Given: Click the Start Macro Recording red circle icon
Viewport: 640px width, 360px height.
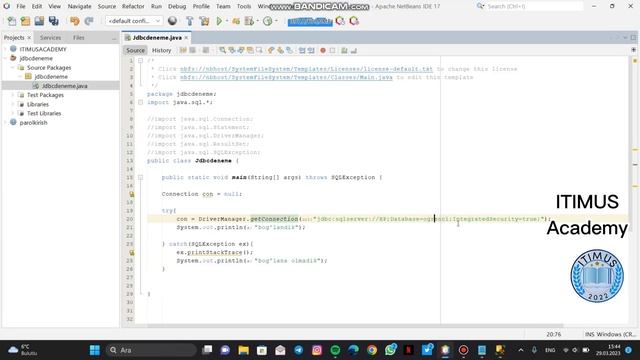Looking at the screenshot, I should 323,50.
